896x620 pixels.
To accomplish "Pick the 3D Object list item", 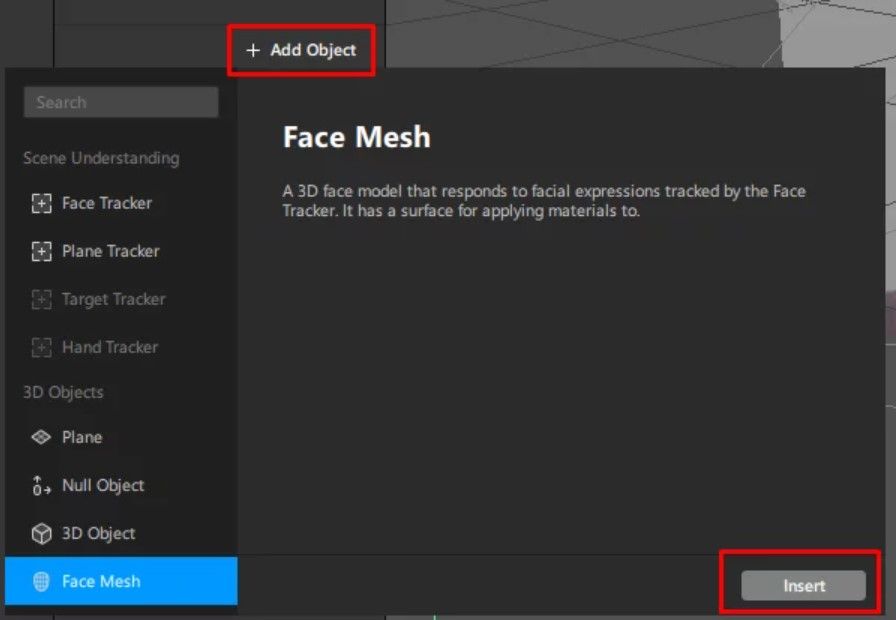I will 121,534.
